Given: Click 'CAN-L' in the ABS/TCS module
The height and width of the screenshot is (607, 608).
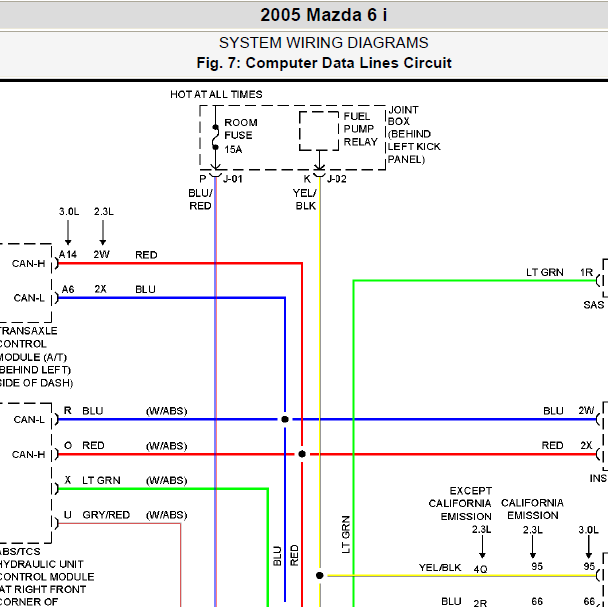Looking at the screenshot, I should [x=29, y=420].
